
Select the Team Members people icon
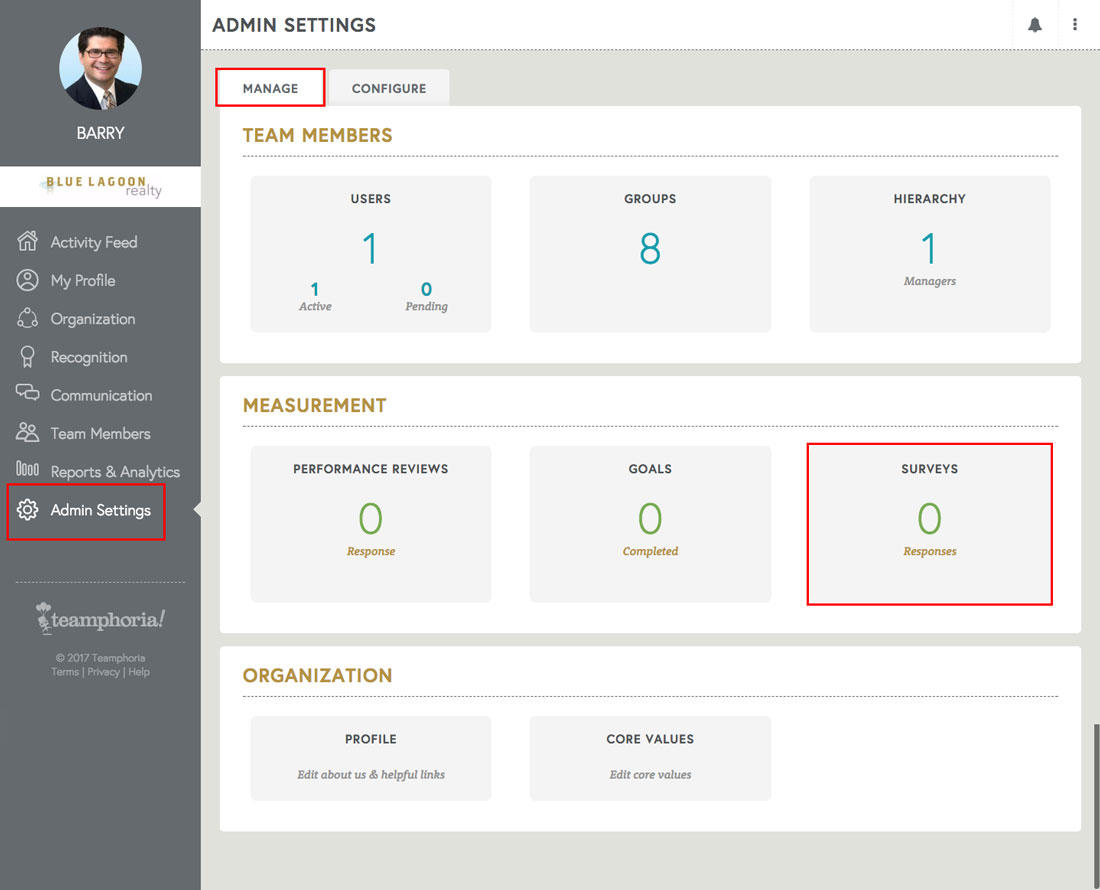(x=28, y=432)
